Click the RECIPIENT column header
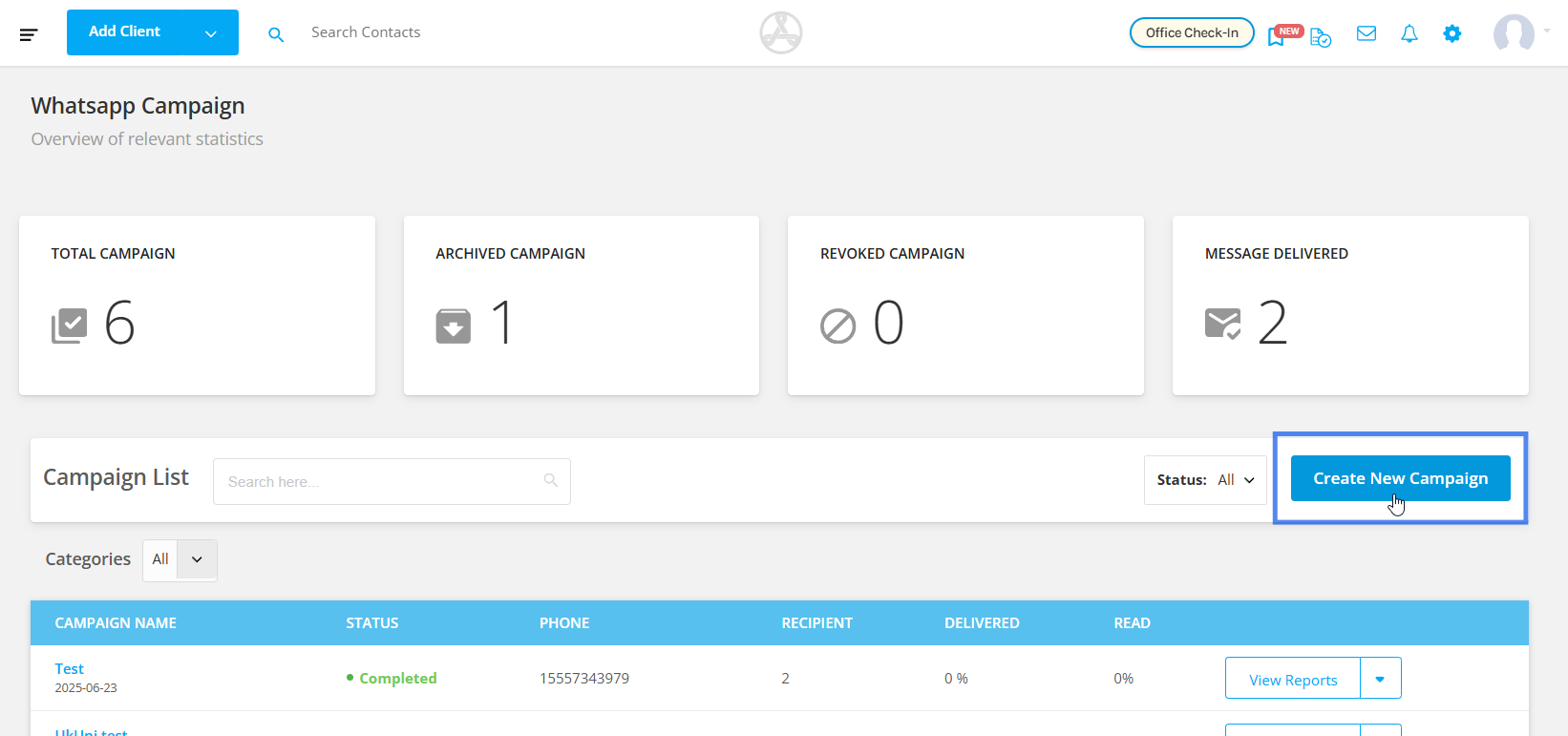Image resolution: width=1568 pixels, height=736 pixels. point(817,623)
